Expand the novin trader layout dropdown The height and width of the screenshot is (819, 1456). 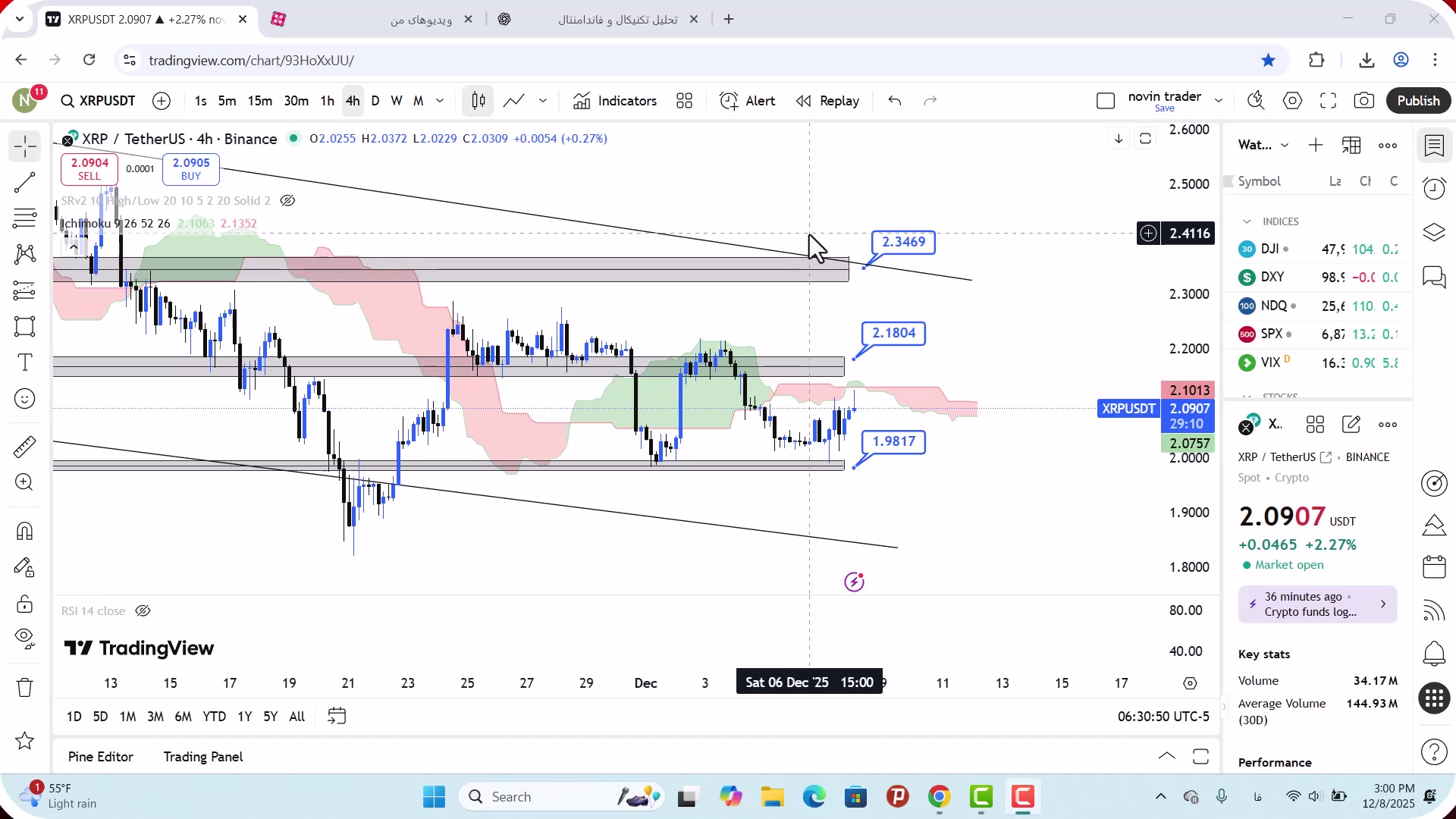coord(1219,101)
